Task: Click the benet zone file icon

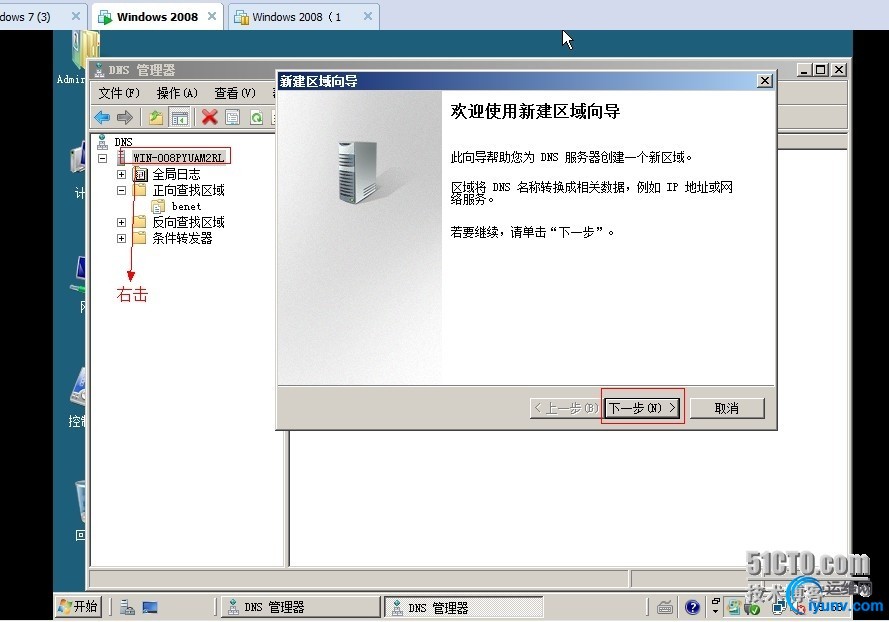Action: click(x=158, y=206)
